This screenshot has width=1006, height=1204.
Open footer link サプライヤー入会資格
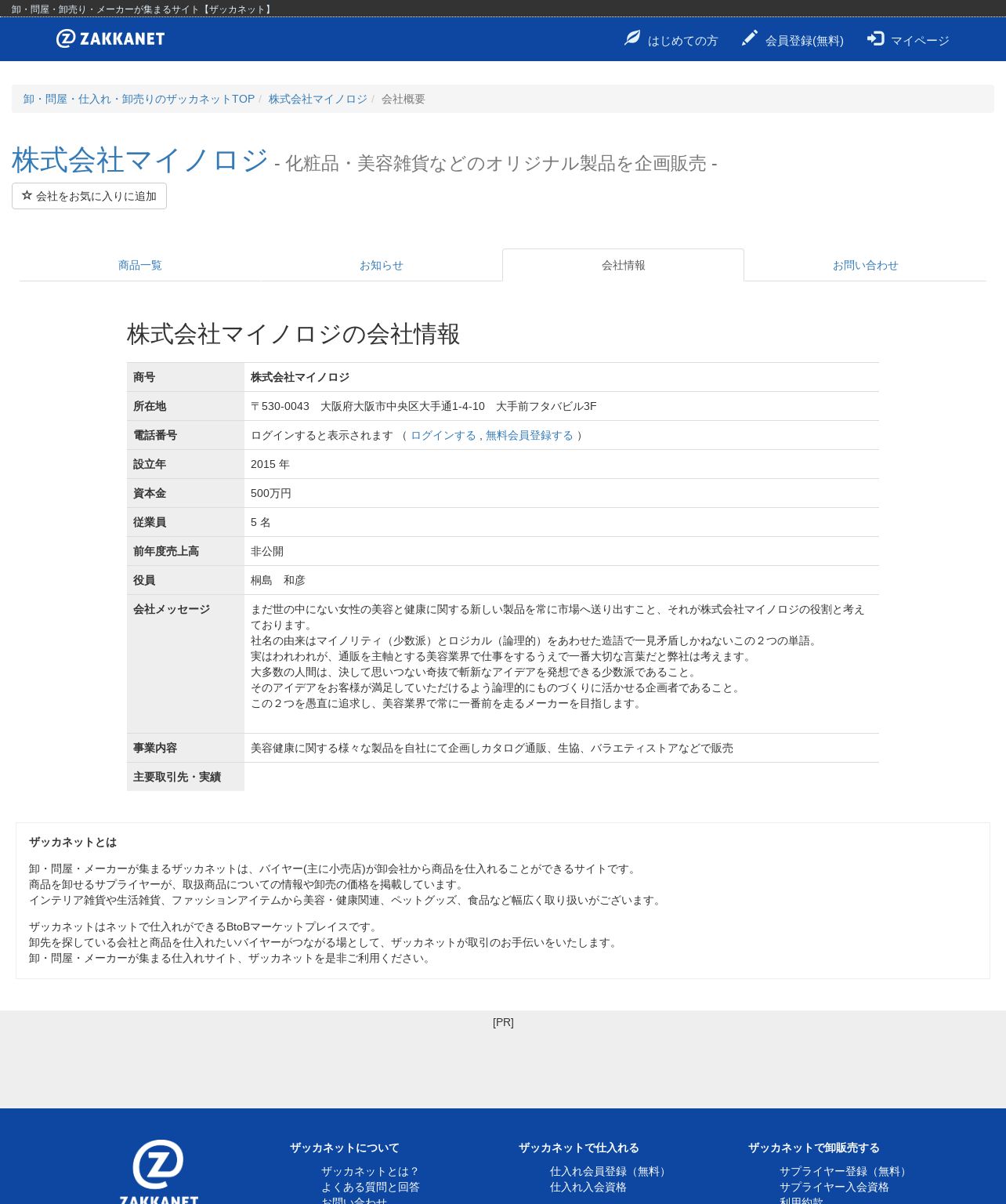tap(834, 1187)
